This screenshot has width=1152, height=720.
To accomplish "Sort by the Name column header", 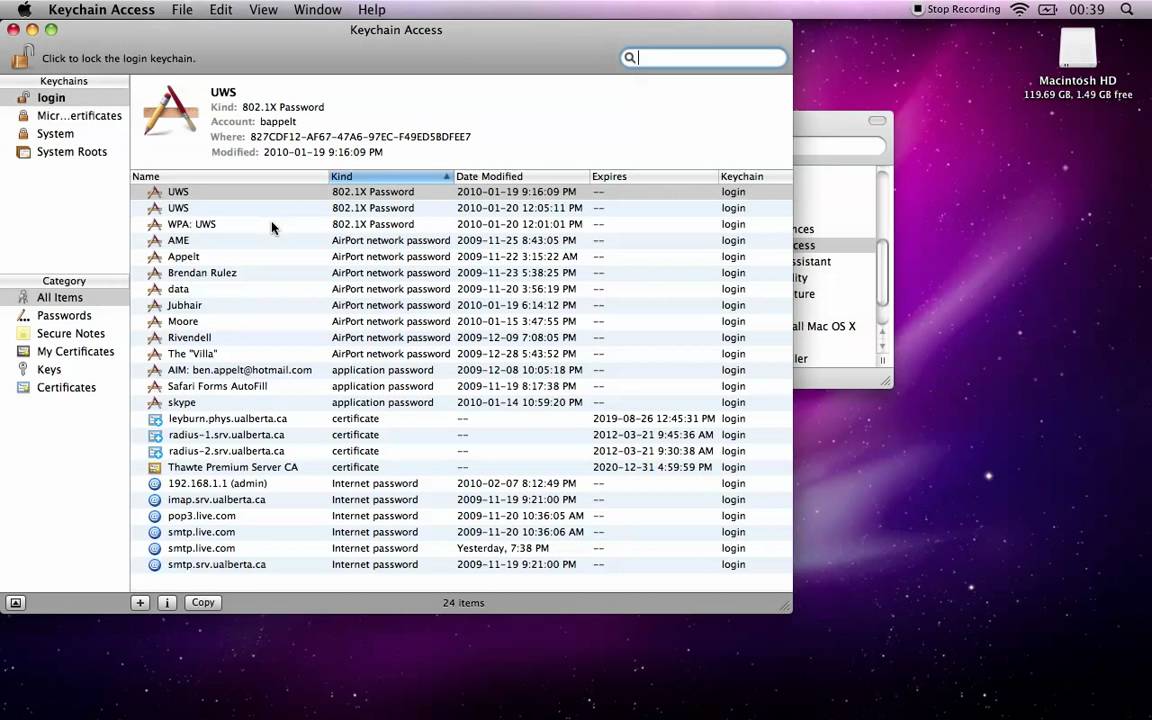I will pyautogui.click(x=229, y=176).
